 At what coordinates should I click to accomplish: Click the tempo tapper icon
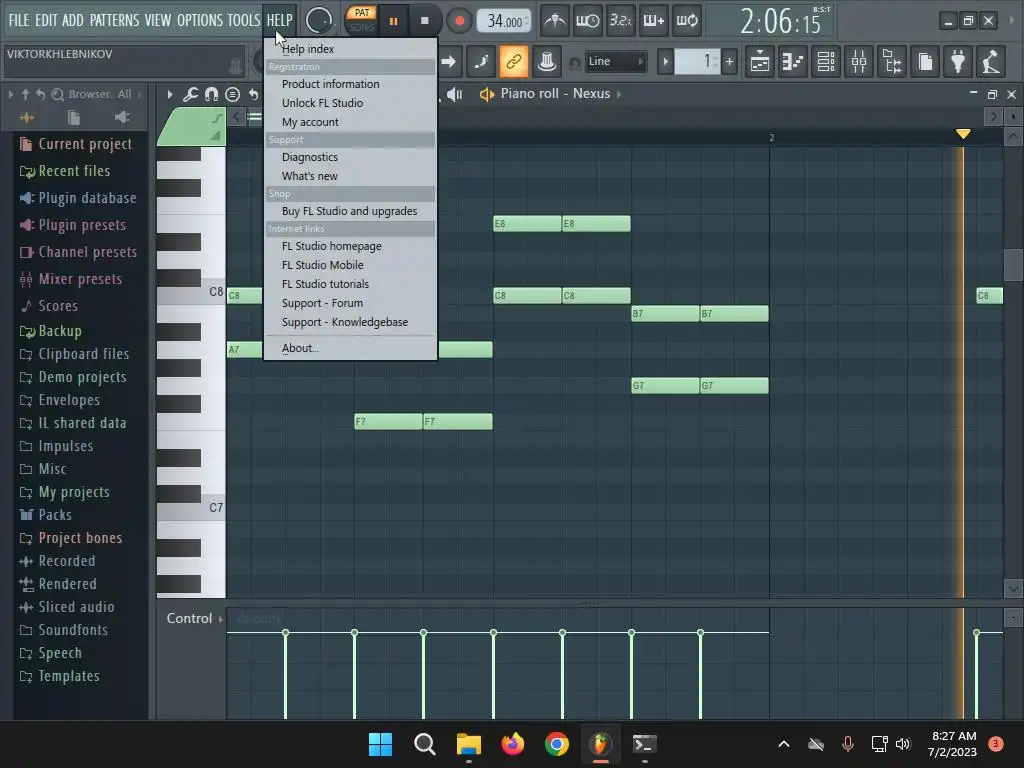point(991,62)
